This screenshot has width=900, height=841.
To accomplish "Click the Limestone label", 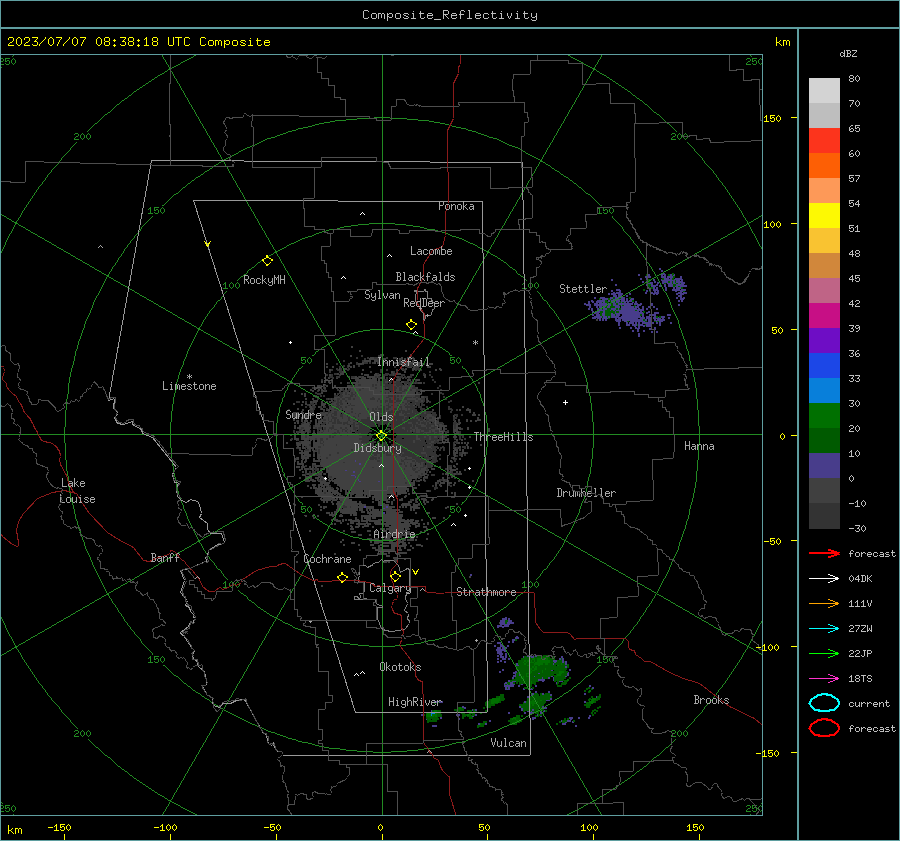I will pos(189,386).
